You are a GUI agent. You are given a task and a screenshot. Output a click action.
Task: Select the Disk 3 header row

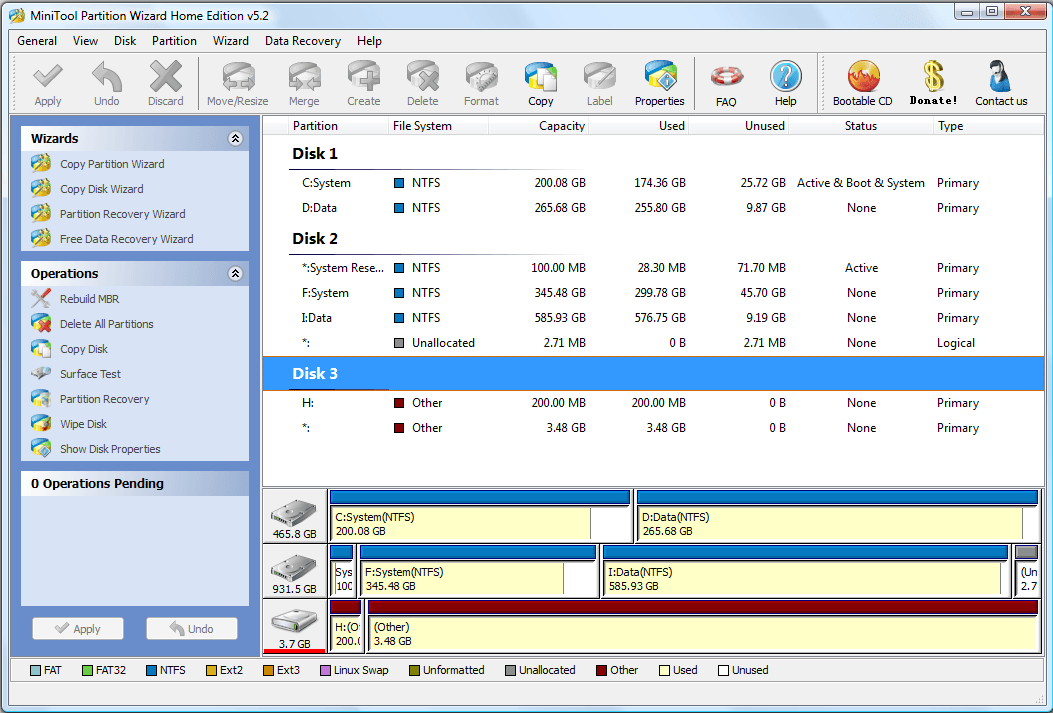coord(653,373)
